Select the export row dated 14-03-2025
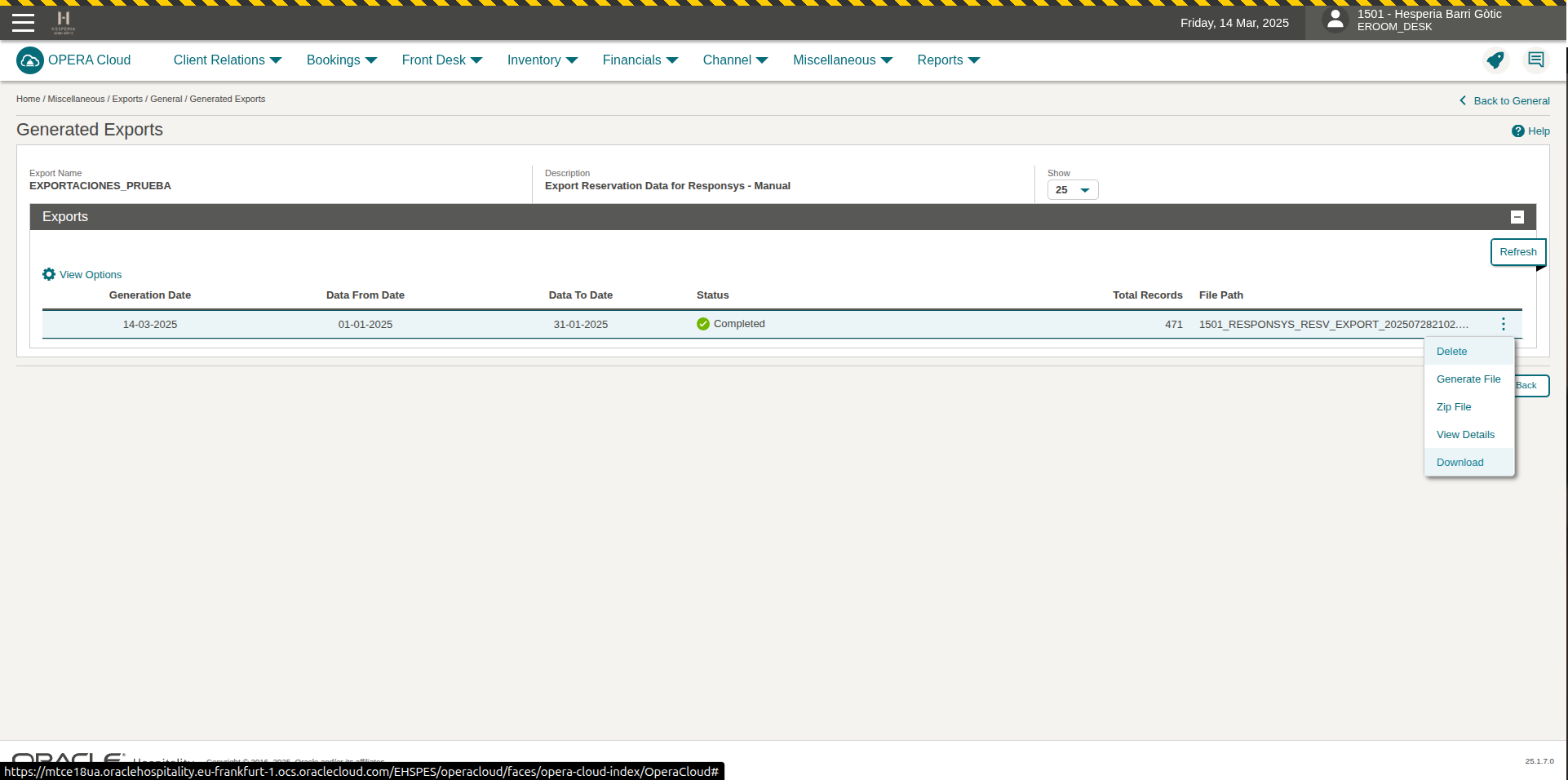 pyautogui.click(x=150, y=325)
